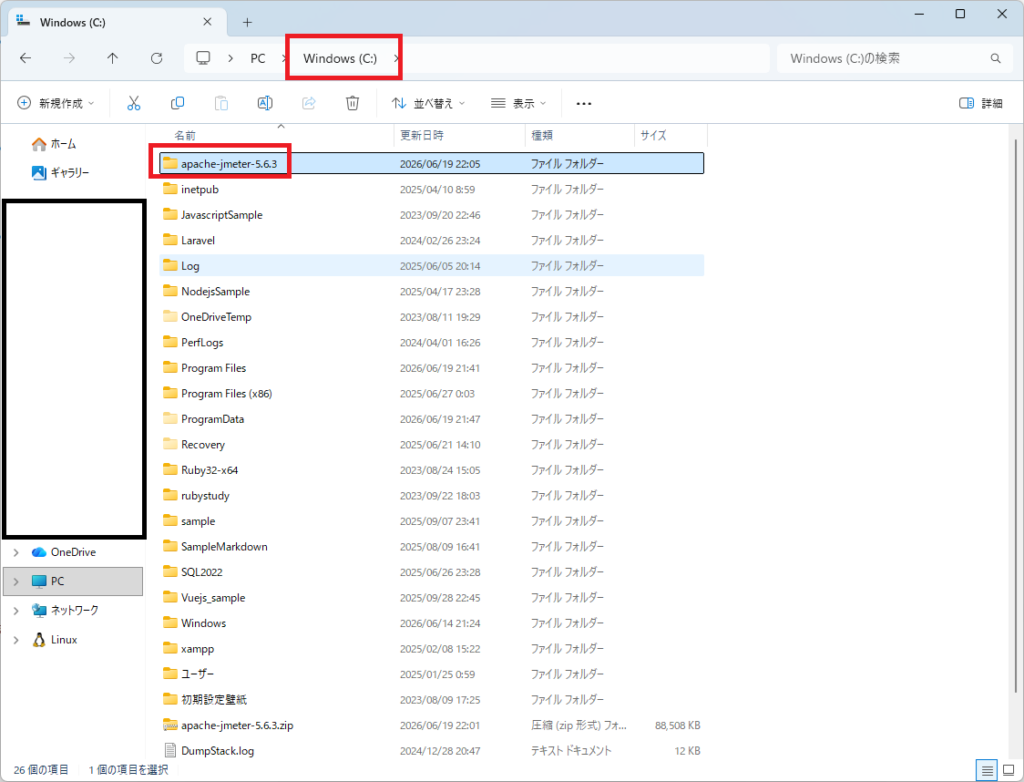
Task: Select the NodejsSample folder name
Action: [216, 291]
